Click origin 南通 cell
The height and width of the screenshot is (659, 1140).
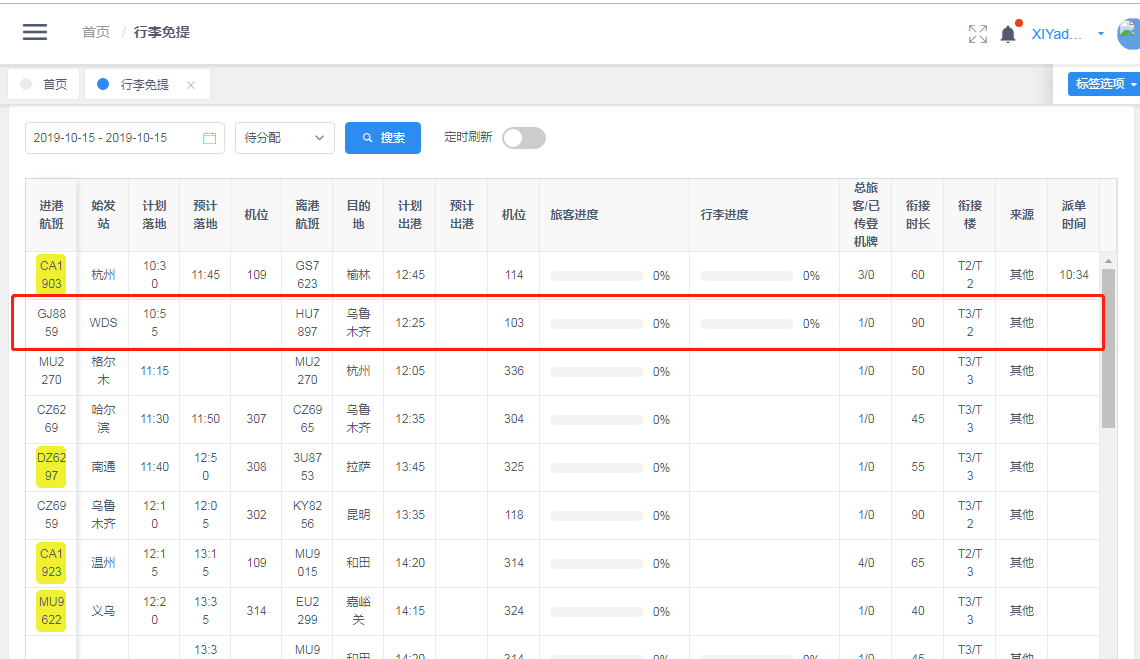coord(103,467)
